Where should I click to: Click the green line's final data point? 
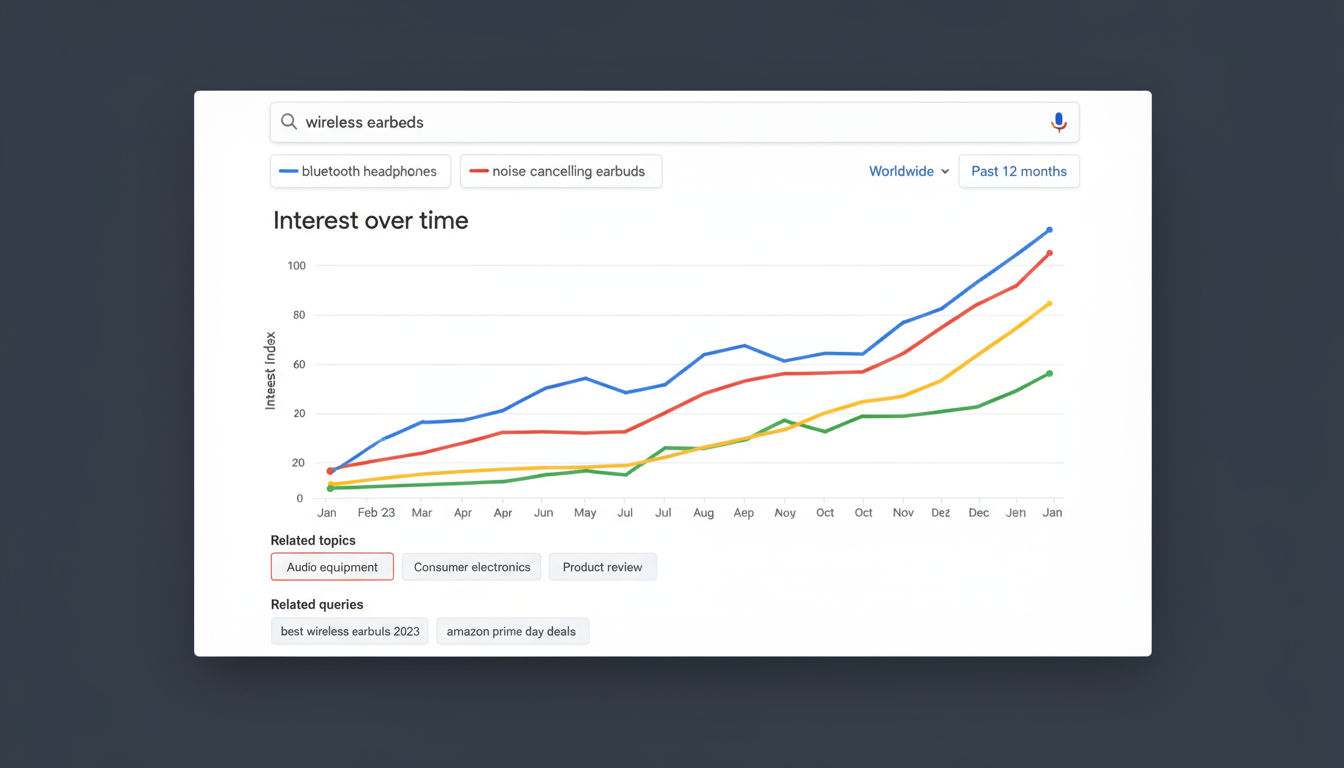tap(1049, 374)
